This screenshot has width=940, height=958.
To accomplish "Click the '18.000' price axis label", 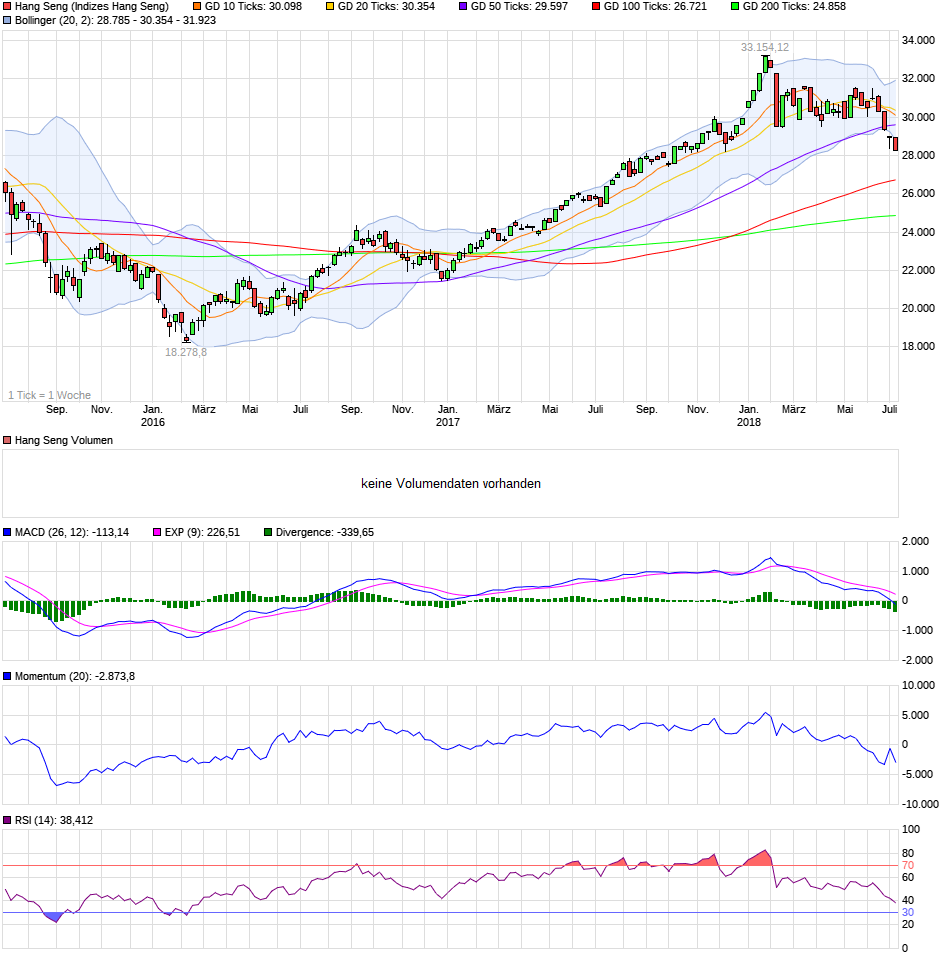I will [918, 346].
